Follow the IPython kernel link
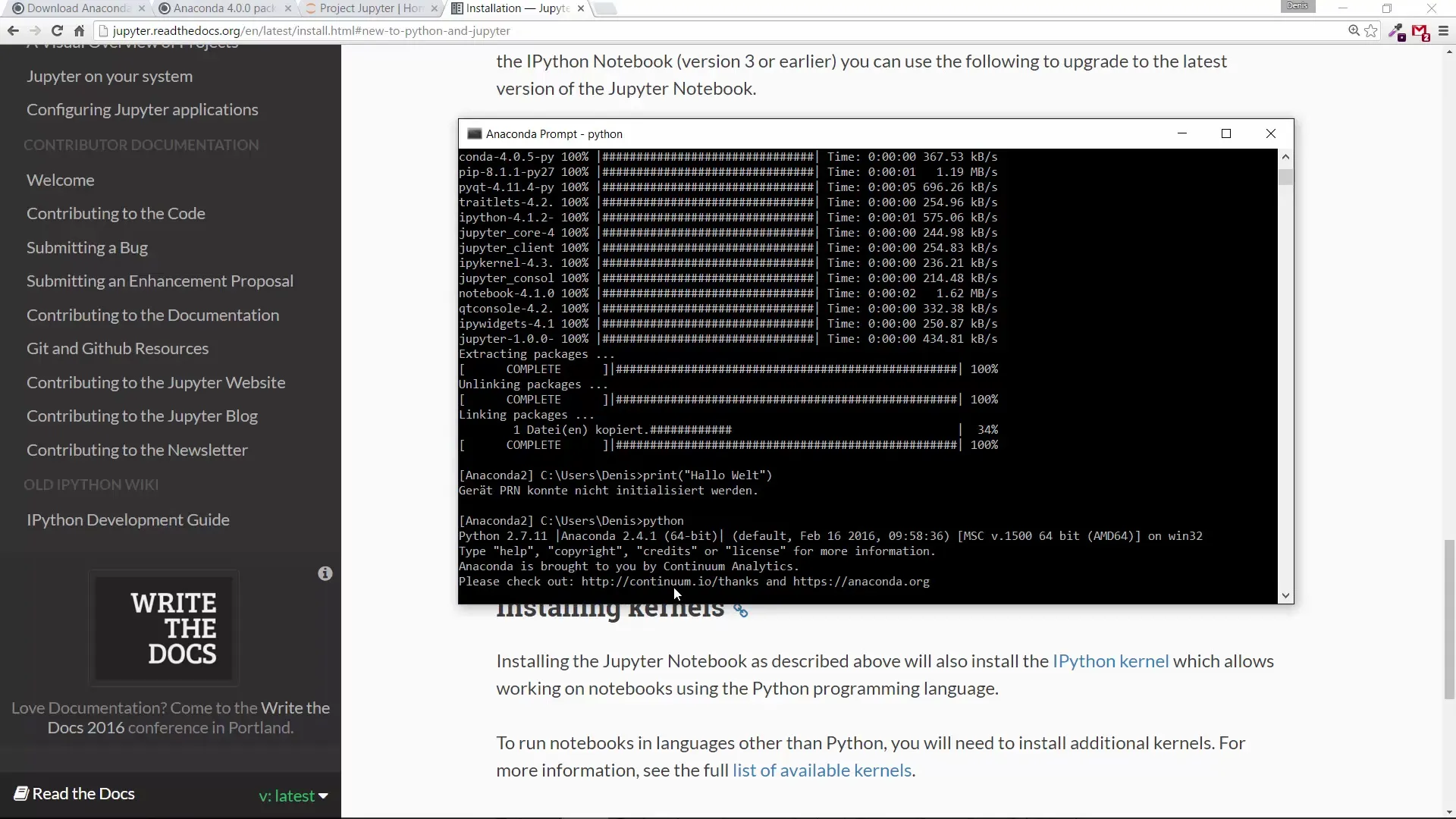The image size is (1456, 819). point(1110,661)
